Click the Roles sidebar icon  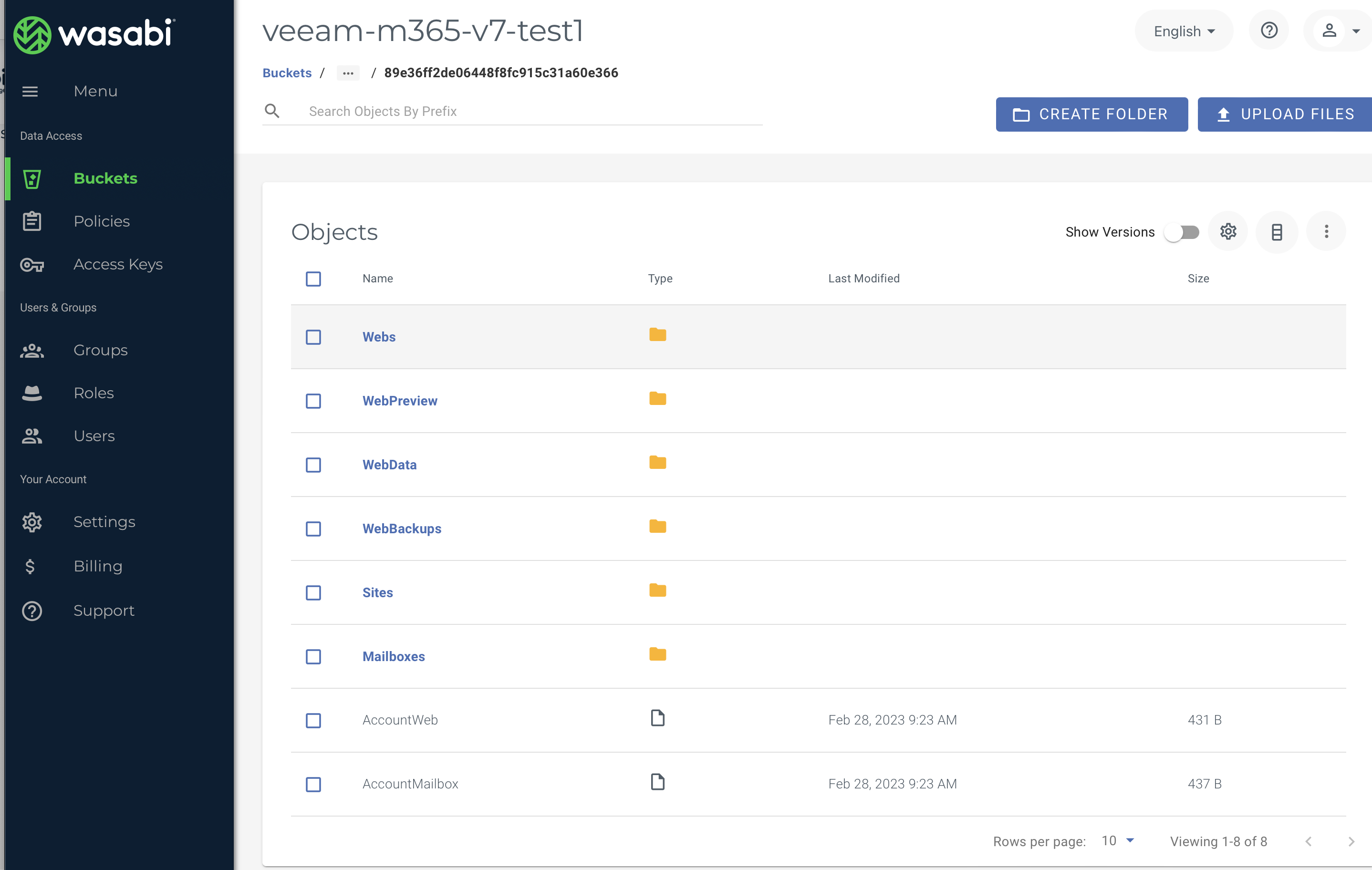31,392
